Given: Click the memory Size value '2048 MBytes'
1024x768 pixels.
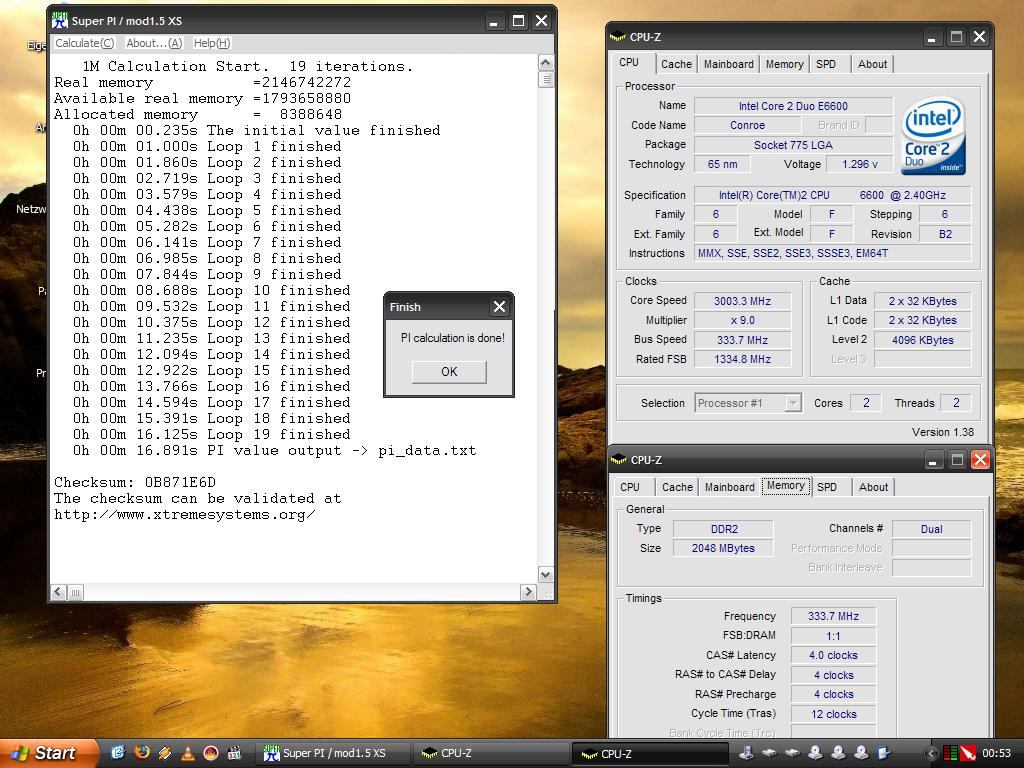Looking at the screenshot, I should click(x=724, y=549).
